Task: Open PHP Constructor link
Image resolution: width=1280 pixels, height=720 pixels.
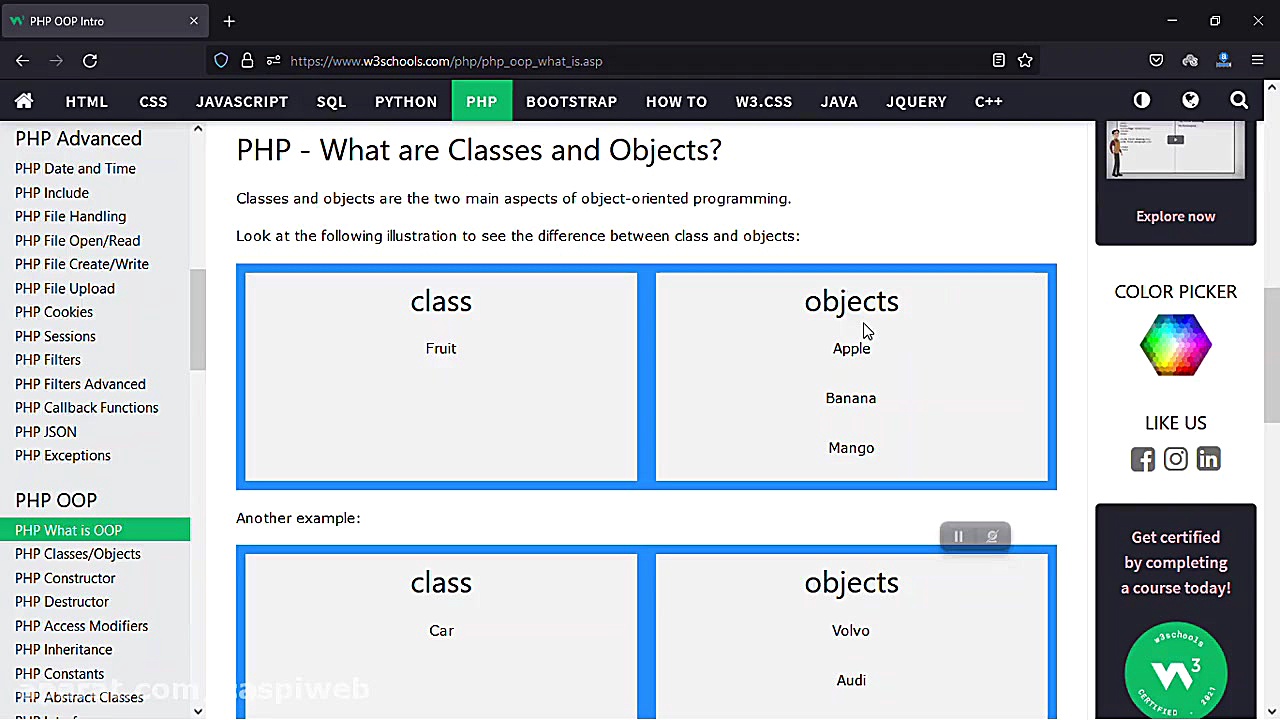Action: [x=65, y=578]
